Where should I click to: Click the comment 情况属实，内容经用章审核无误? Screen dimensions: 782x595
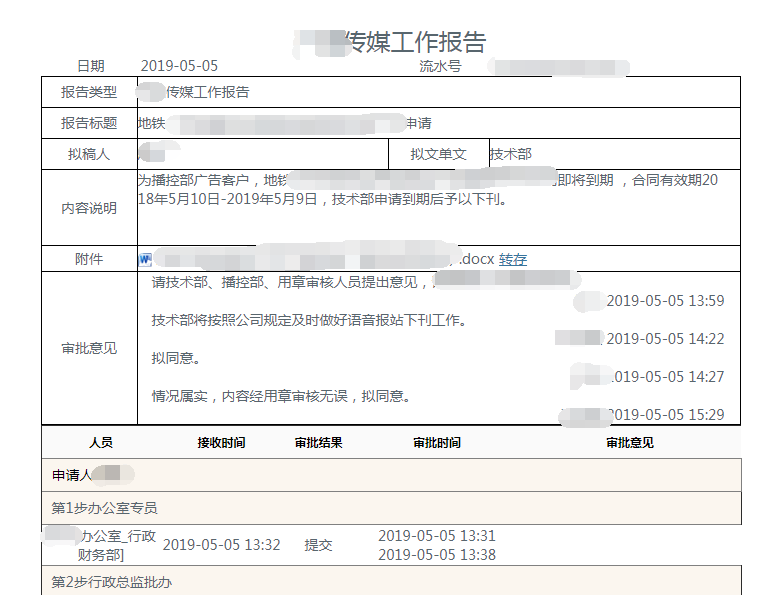pyautogui.click(x=281, y=397)
